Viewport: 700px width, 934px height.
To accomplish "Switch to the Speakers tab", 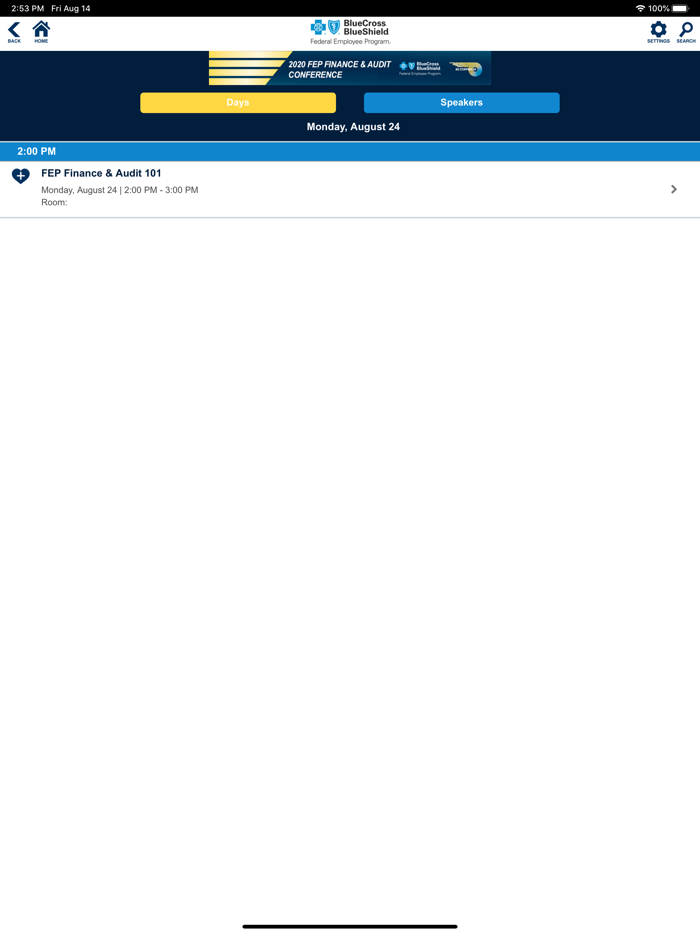I will (x=462, y=102).
